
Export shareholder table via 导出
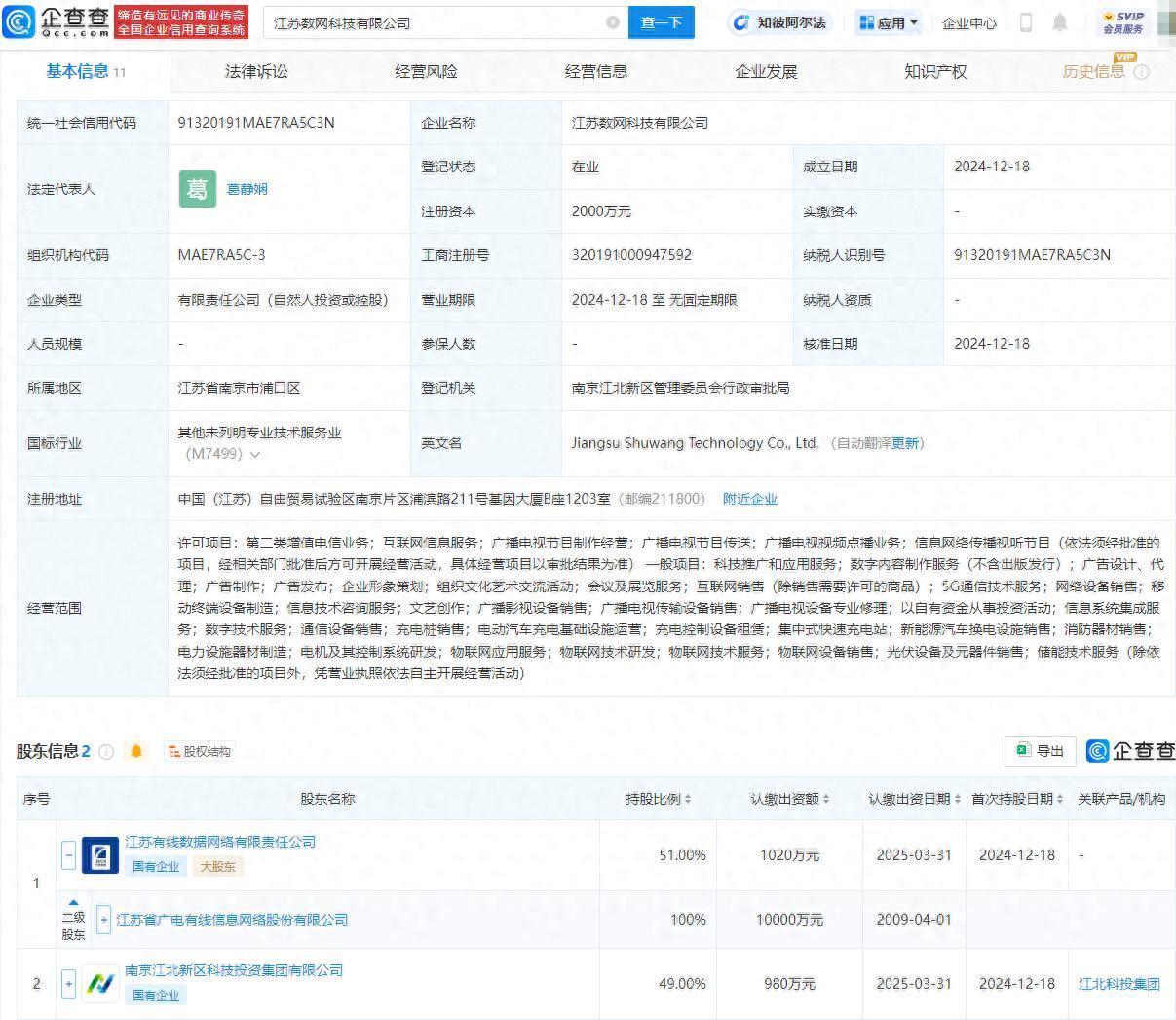point(1040,750)
